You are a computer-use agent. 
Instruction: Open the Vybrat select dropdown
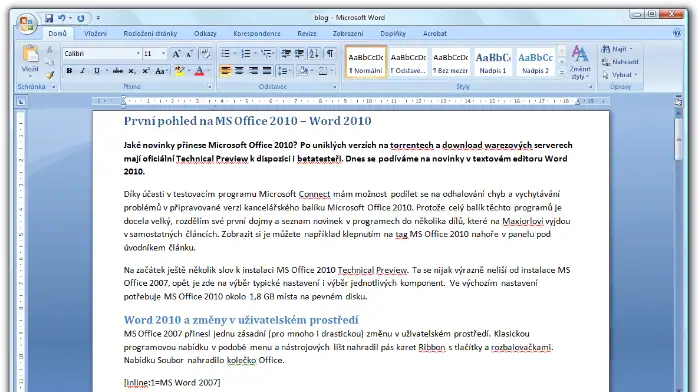[x=620, y=75]
